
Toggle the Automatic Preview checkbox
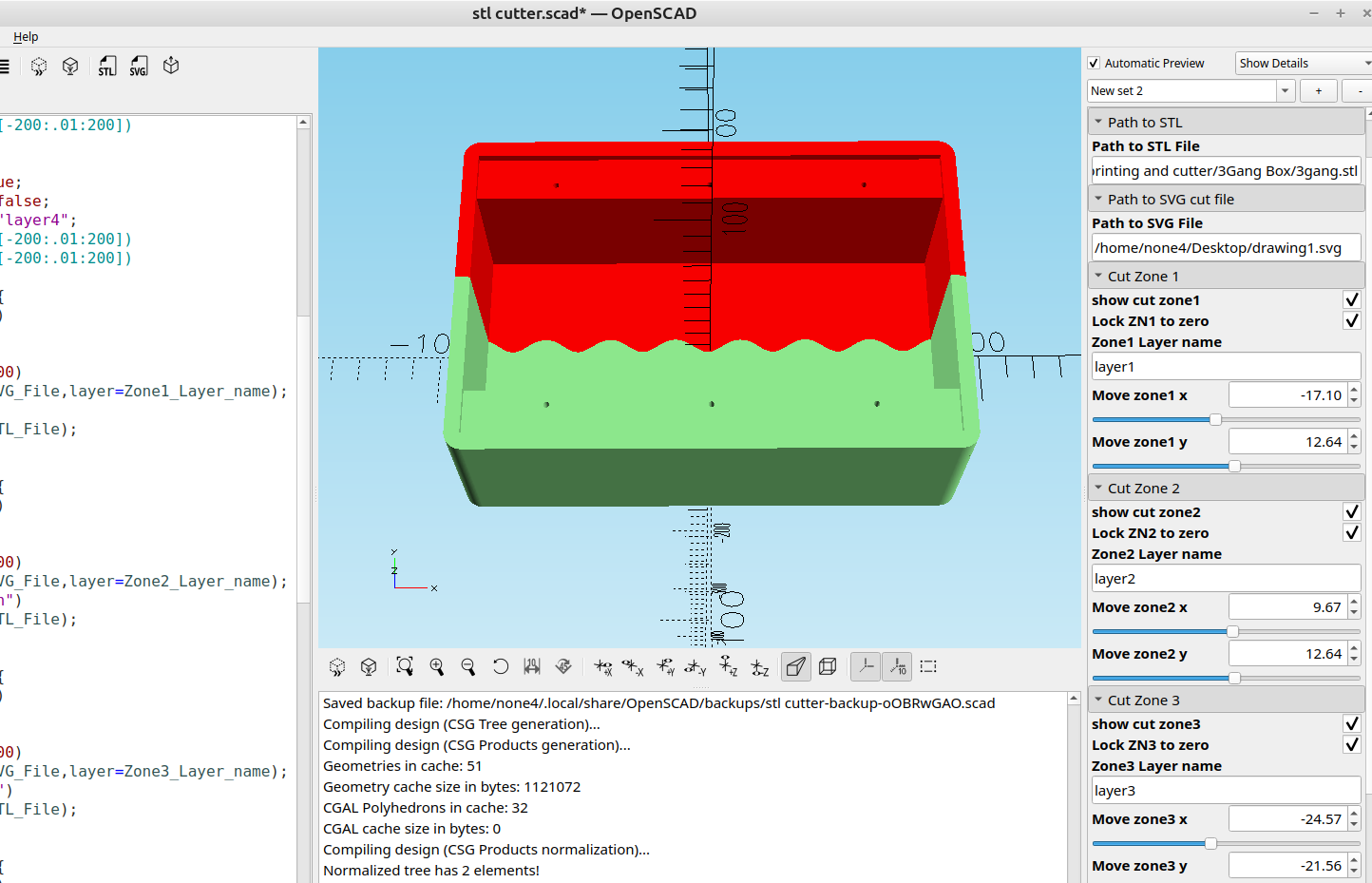1094,63
